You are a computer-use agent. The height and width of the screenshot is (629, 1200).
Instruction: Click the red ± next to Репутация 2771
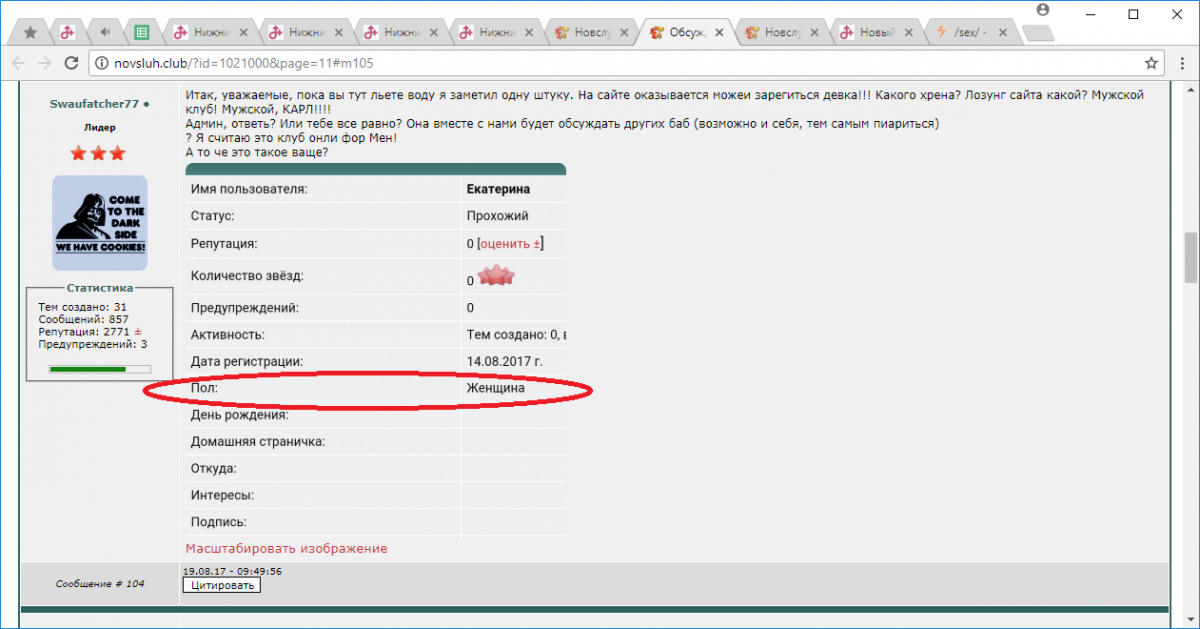tap(138, 331)
